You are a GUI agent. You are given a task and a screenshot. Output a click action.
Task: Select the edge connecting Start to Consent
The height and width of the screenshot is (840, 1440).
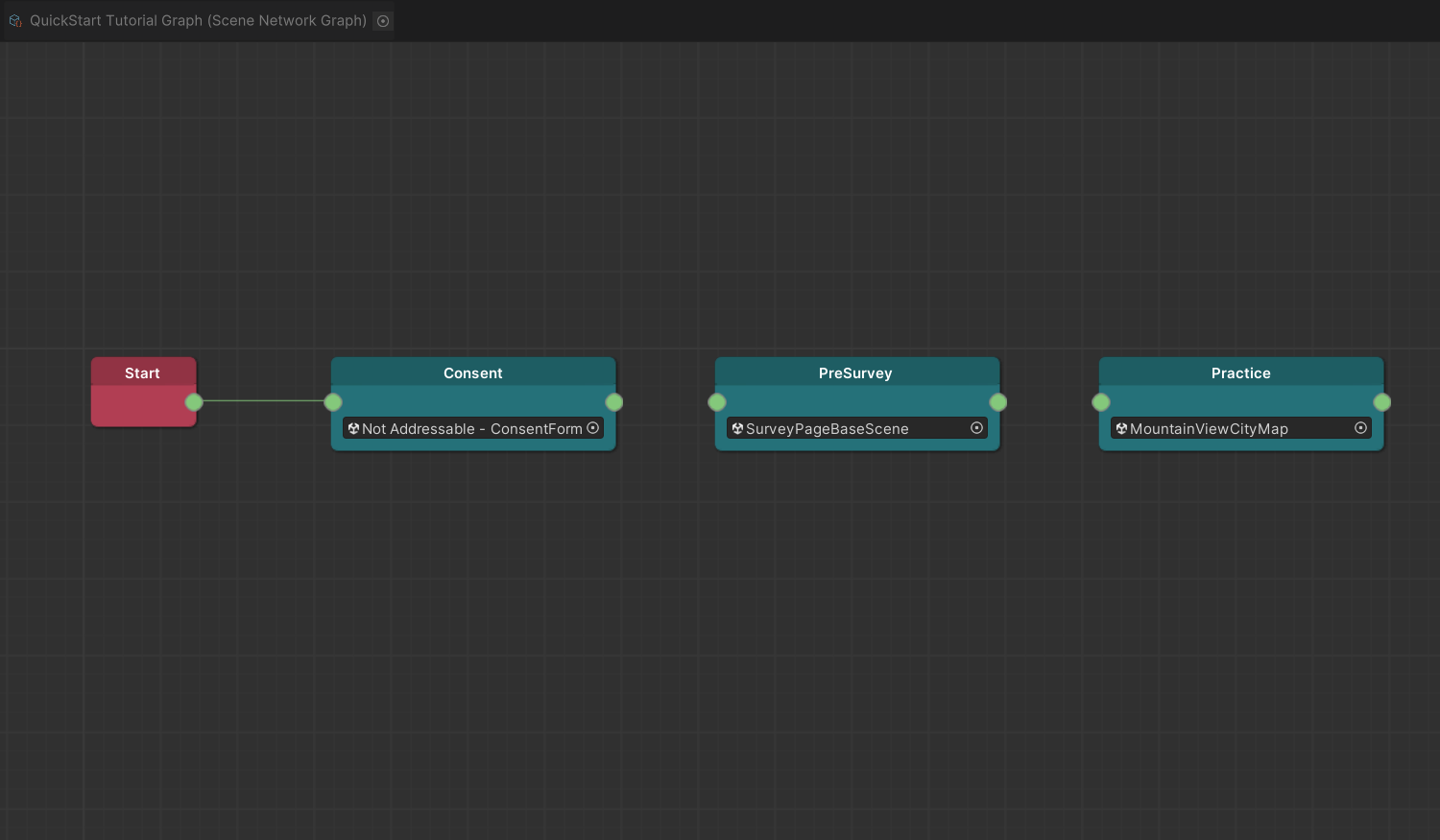[263, 401]
